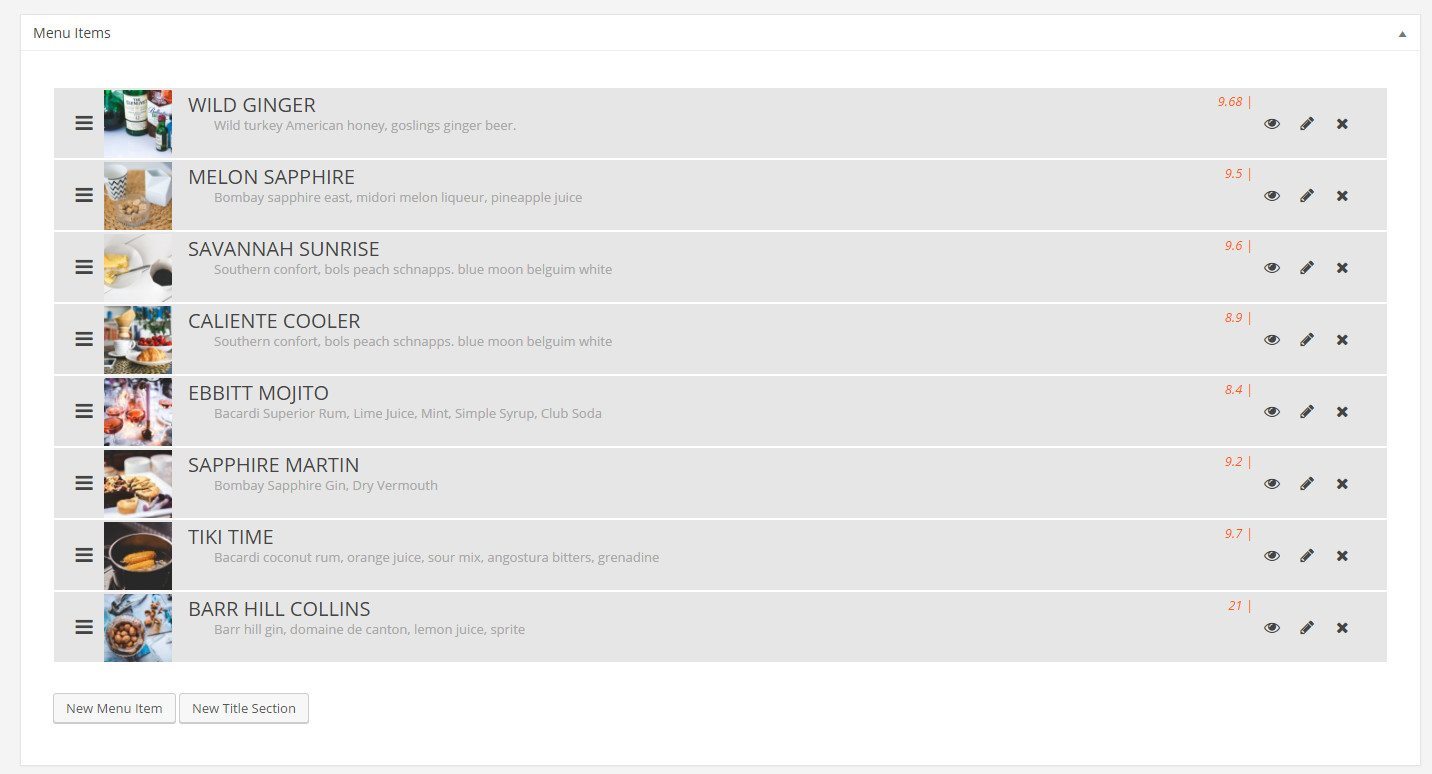The width and height of the screenshot is (1432, 774).
Task: Click the pencil icon for Savannah Sunrise
Action: point(1307,268)
